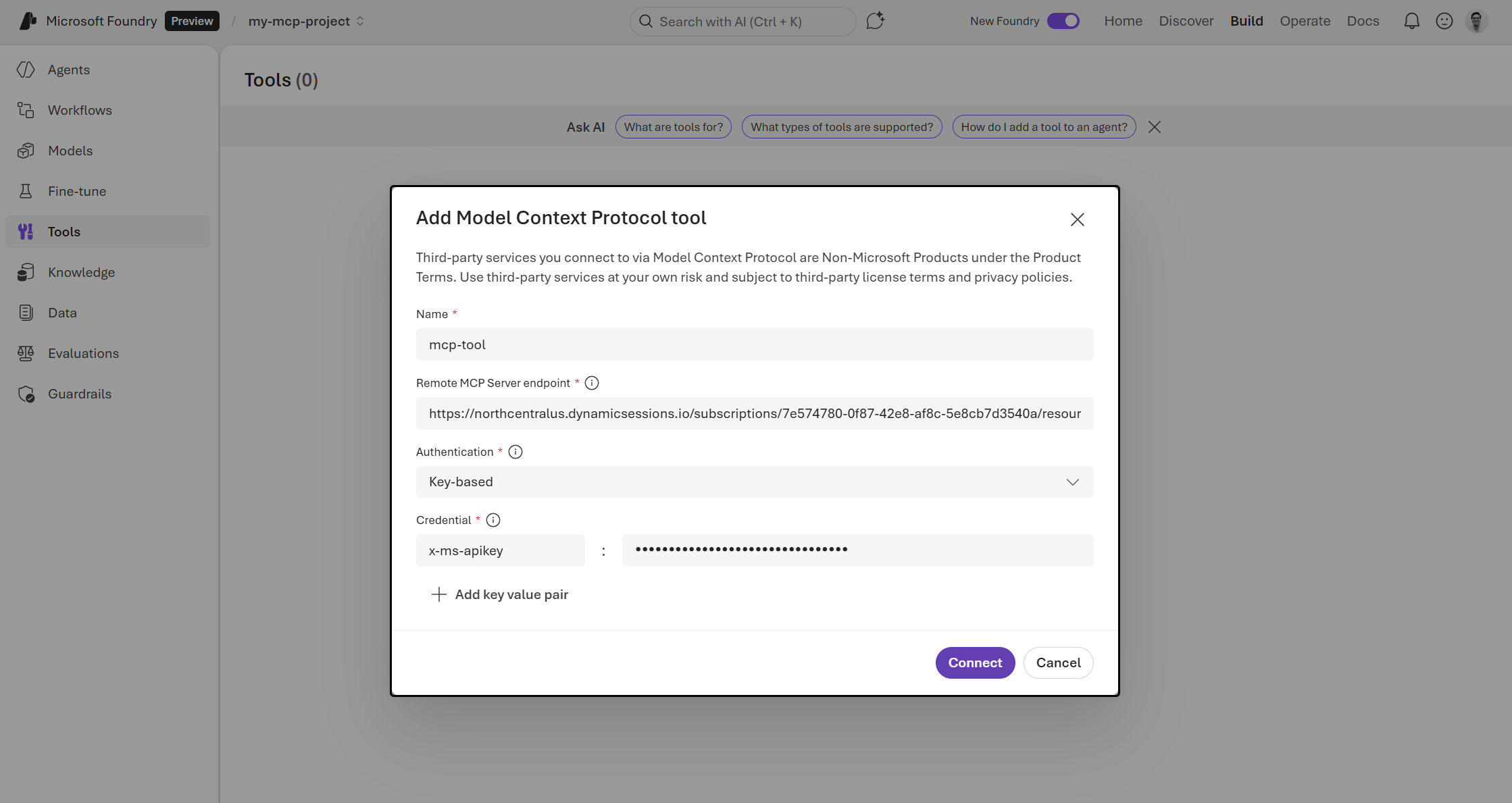Screen dimensions: 1512x803
Task: Click the notifications bell icon
Action: (x=1411, y=21)
